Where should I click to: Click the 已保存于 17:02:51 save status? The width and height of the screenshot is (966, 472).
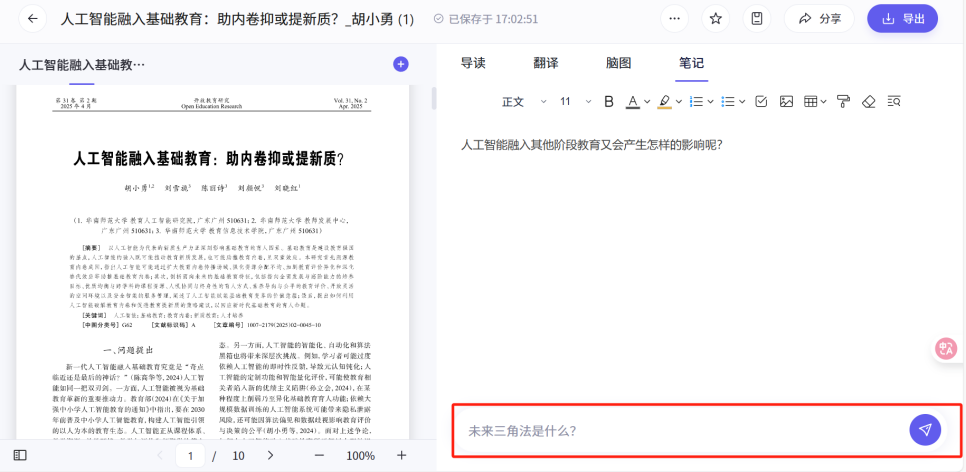click(x=486, y=19)
